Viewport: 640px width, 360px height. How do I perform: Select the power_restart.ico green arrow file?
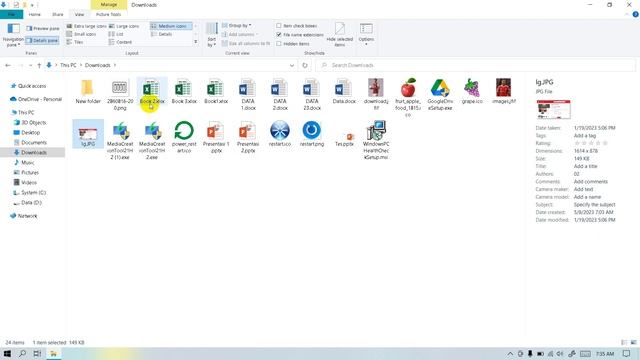coord(184,137)
